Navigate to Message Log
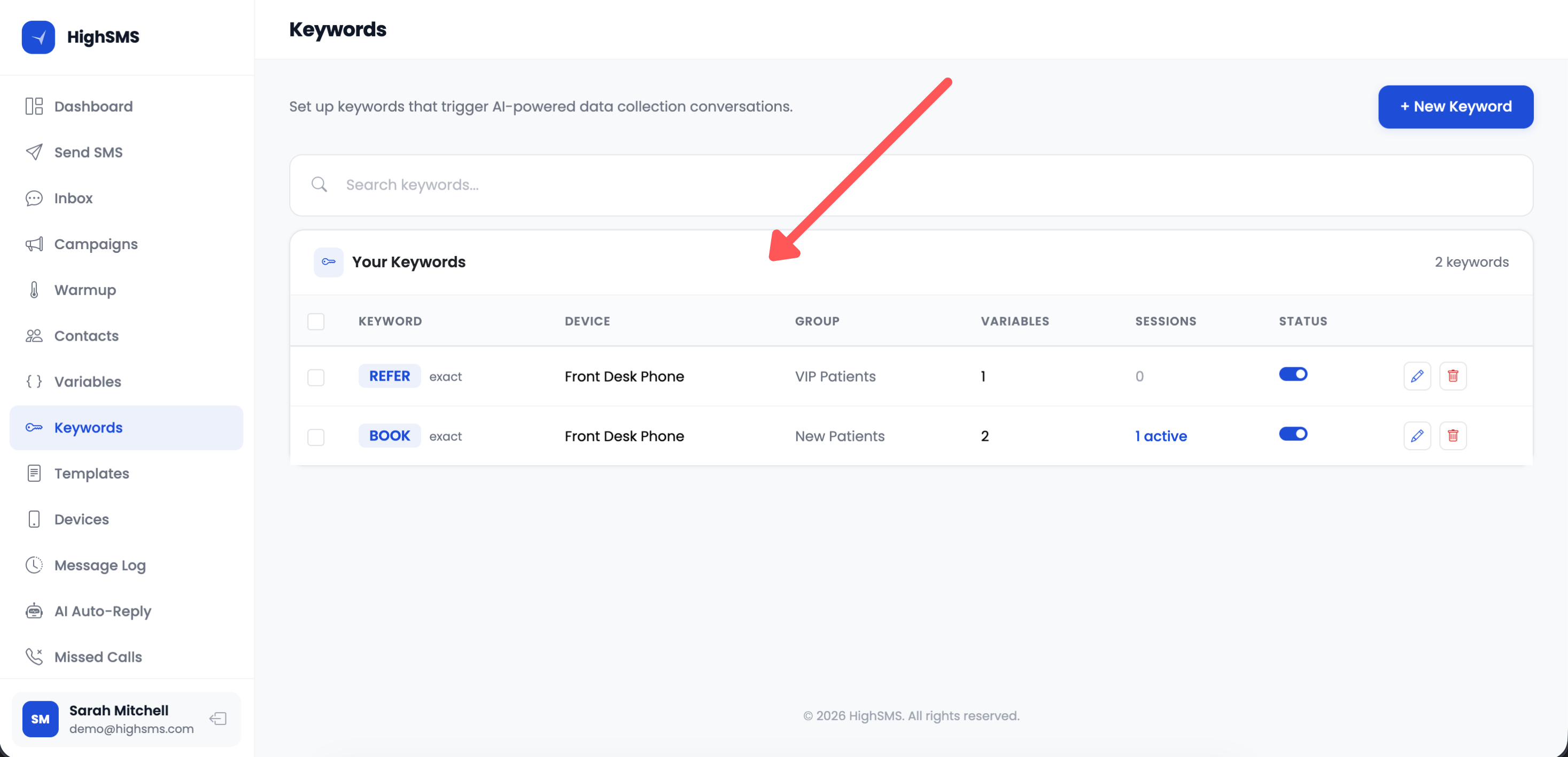This screenshot has height=757, width=1568. 99,565
